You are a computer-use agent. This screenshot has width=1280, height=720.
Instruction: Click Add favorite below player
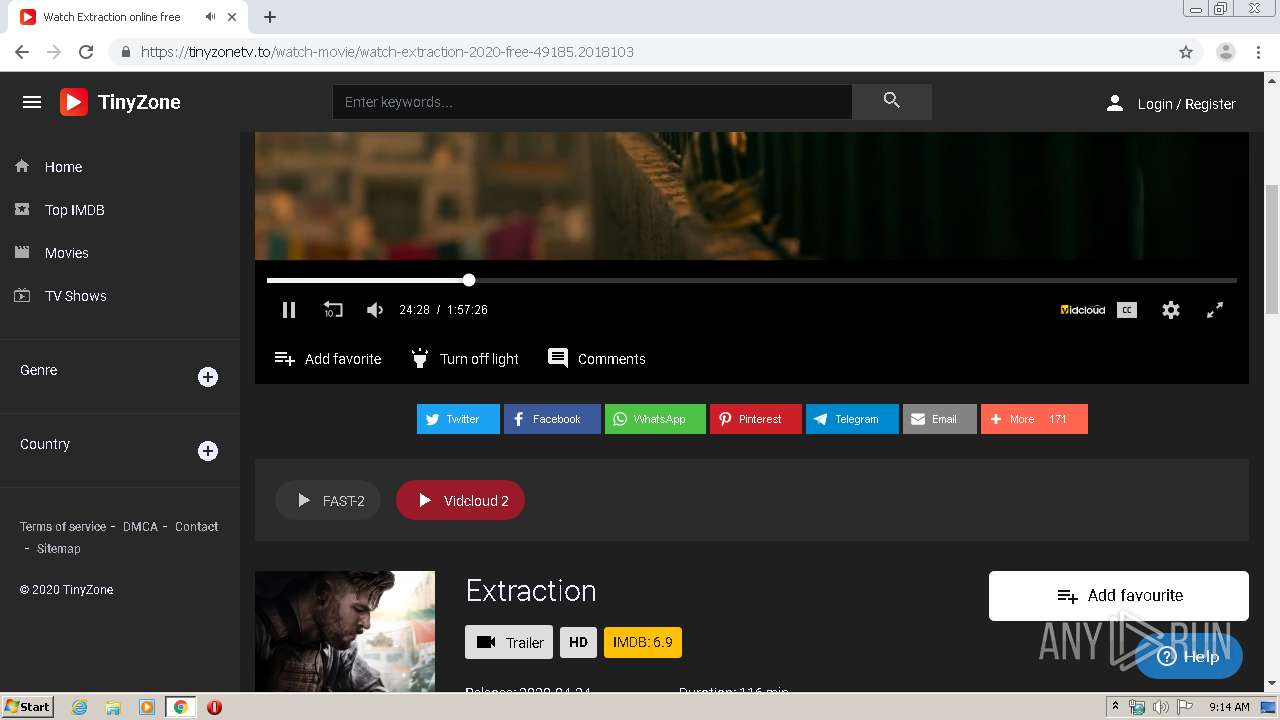click(328, 359)
